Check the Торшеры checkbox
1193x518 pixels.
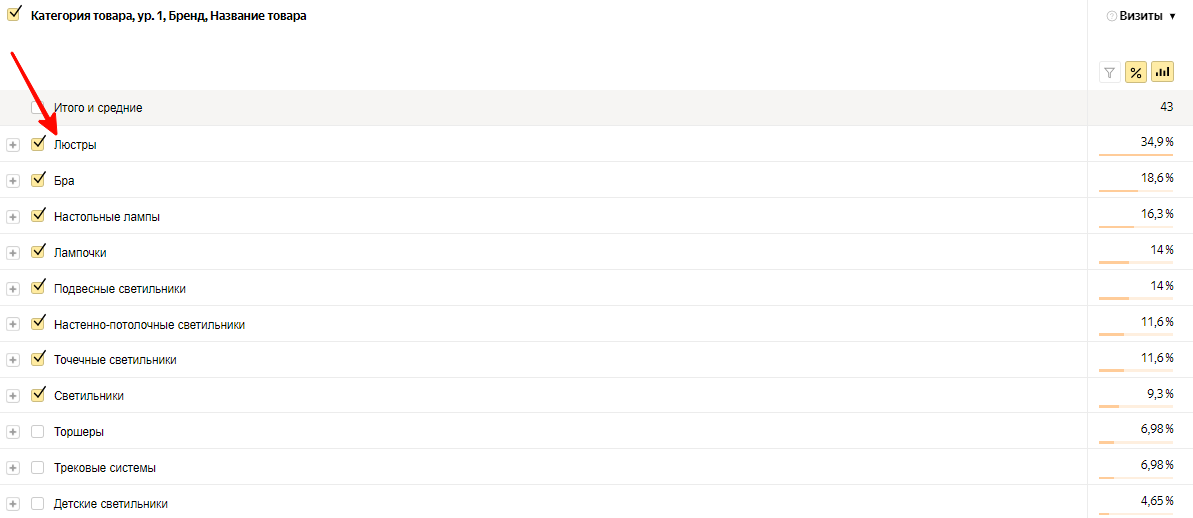(37, 431)
